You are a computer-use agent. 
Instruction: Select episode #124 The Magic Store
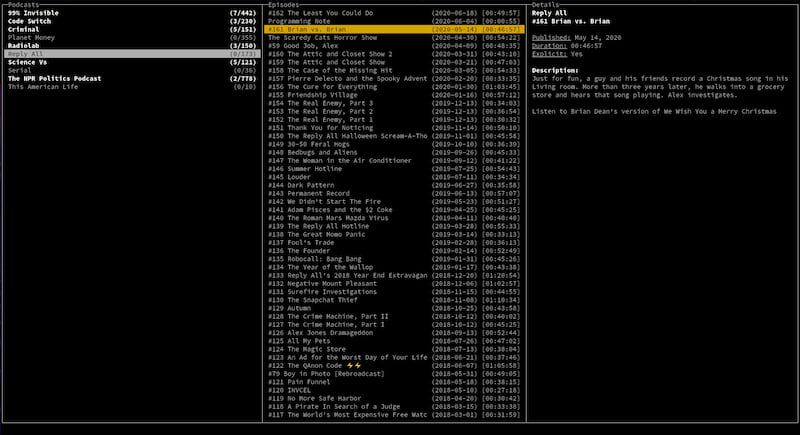point(394,349)
